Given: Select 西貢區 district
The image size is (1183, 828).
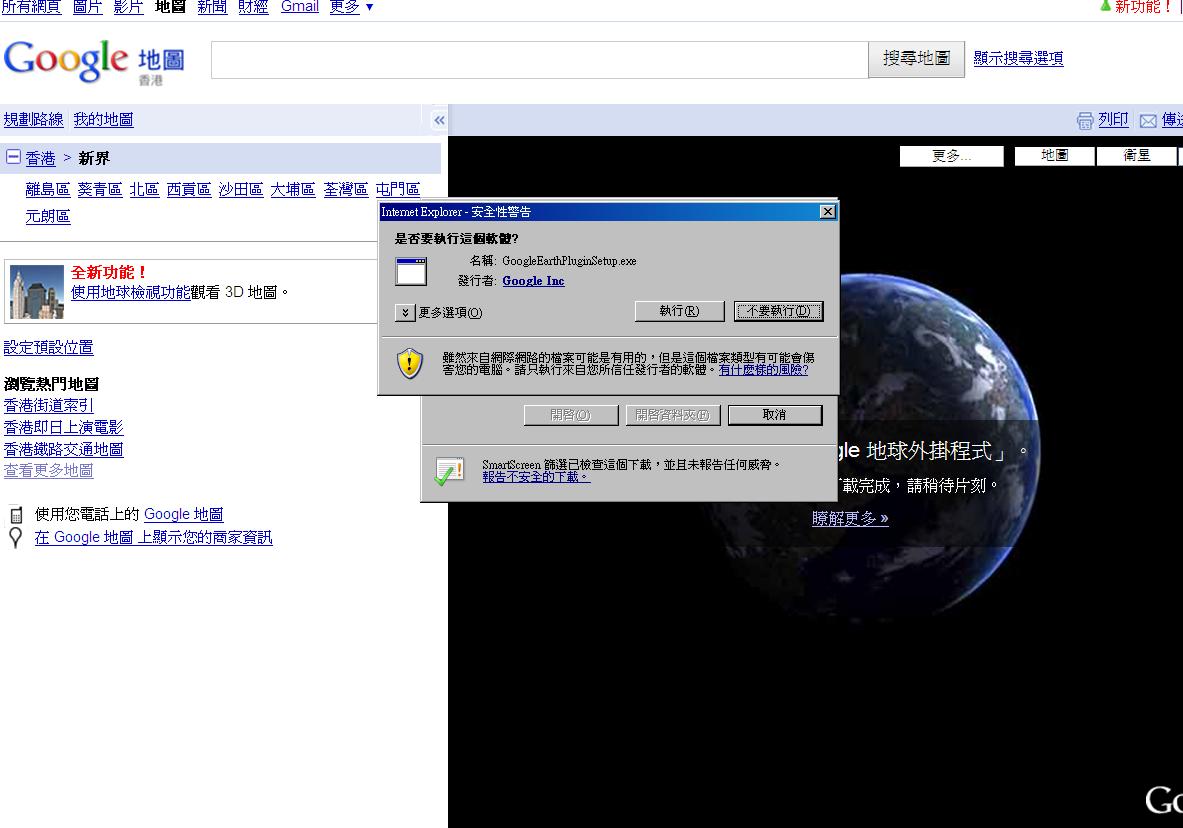Looking at the screenshot, I should [189, 189].
